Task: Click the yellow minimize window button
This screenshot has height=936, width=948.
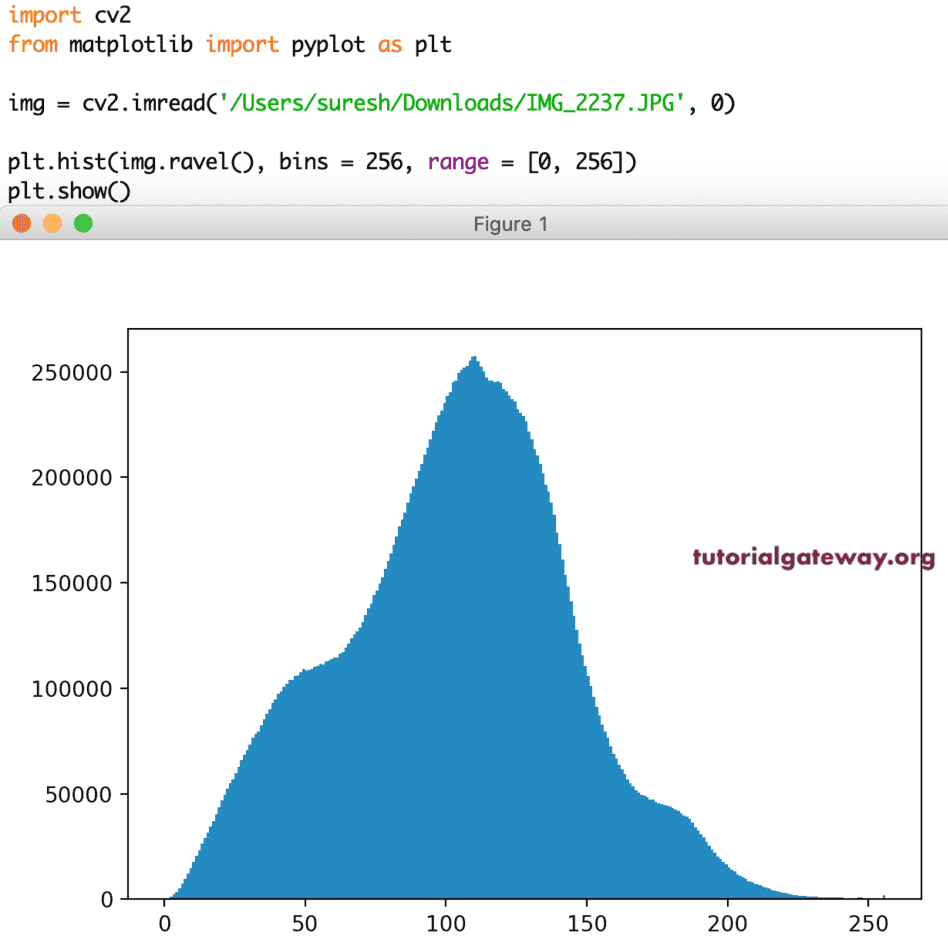Action: pyautogui.click(x=53, y=224)
